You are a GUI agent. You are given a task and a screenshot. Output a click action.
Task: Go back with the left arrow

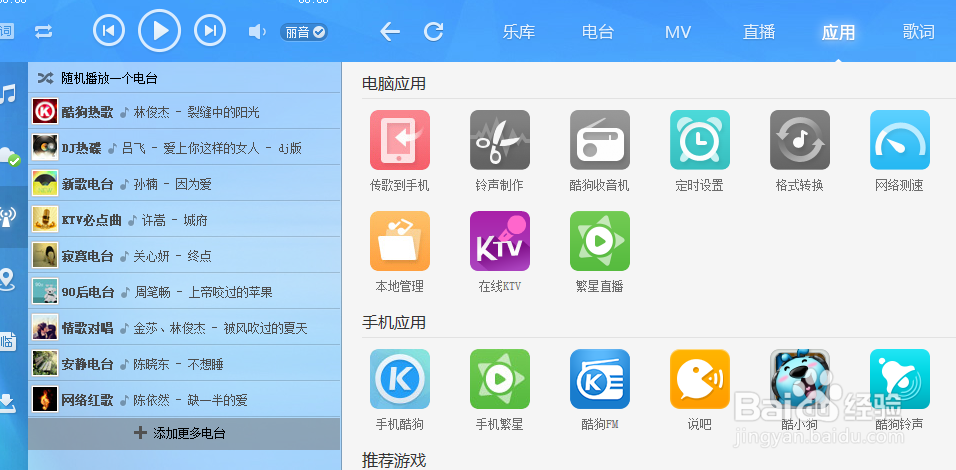pyautogui.click(x=390, y=32)
